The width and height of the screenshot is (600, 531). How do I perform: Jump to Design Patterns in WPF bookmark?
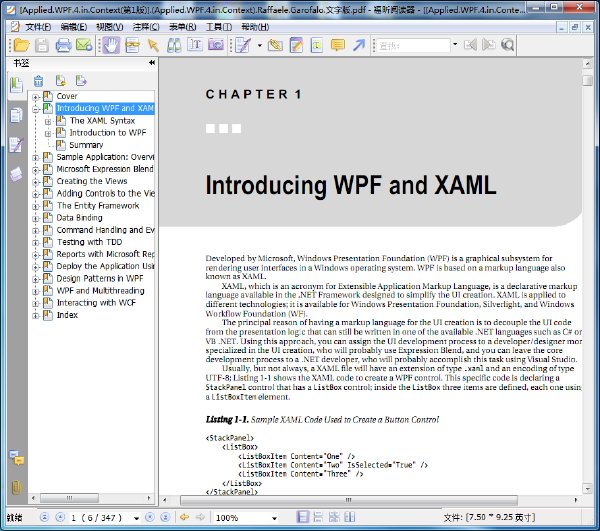coord(100,278)
